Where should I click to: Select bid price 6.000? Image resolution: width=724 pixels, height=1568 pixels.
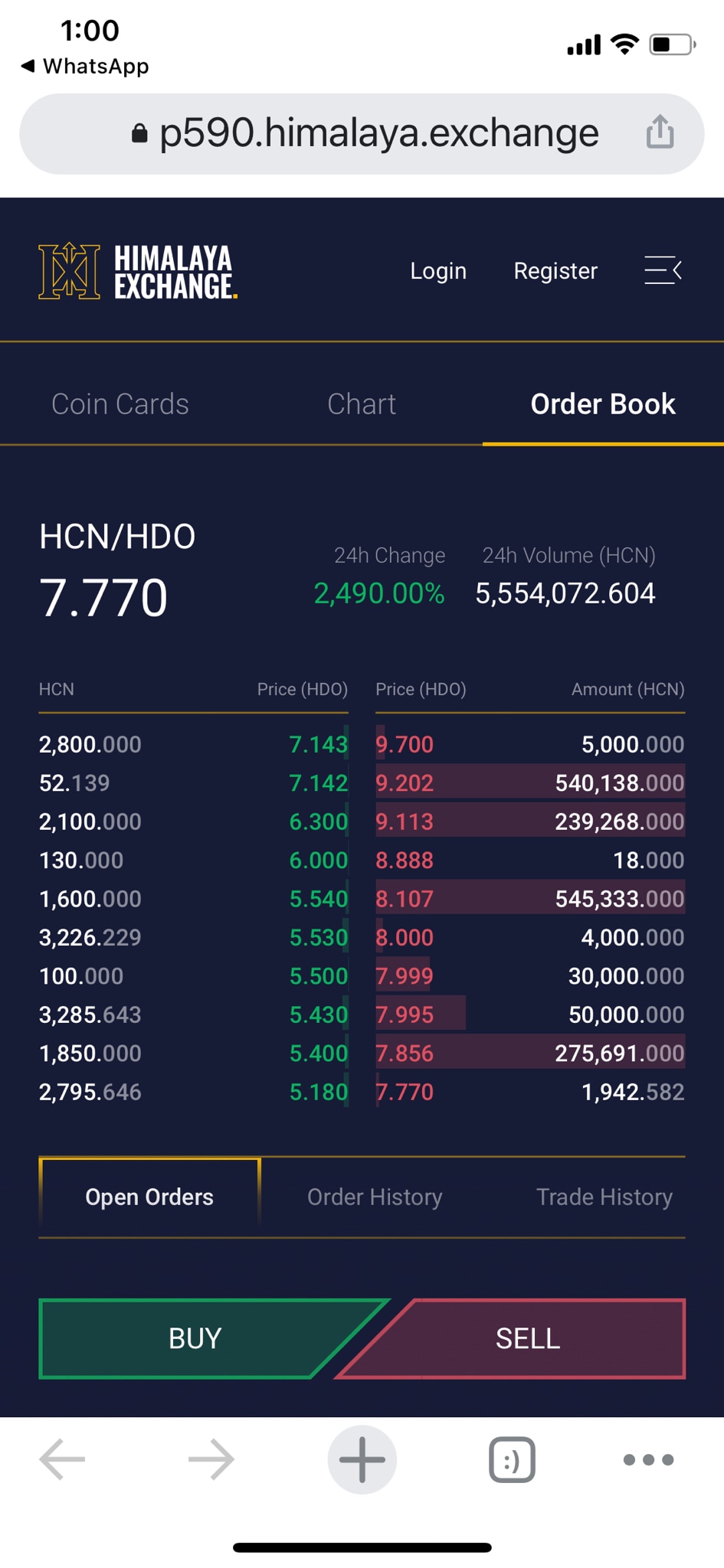tap(318, 860)
